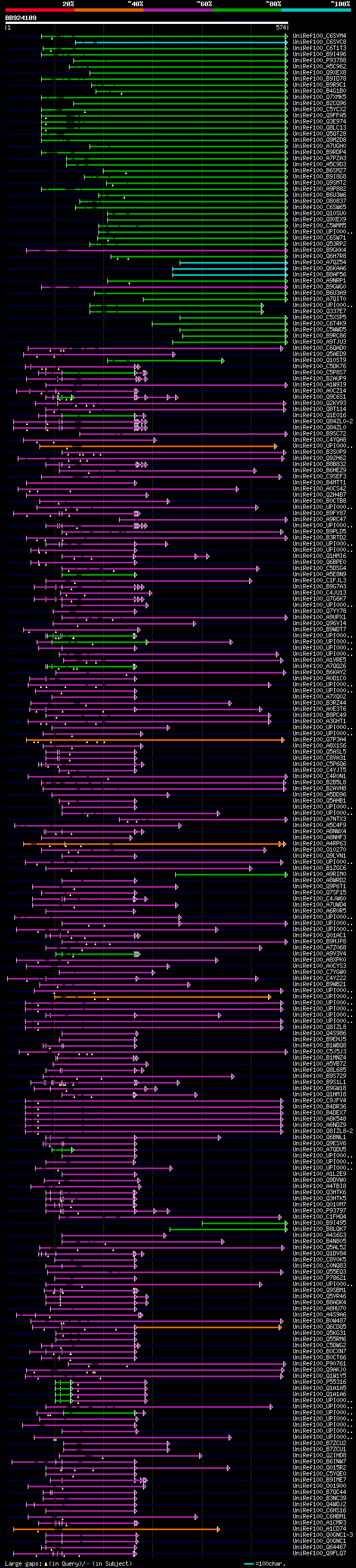Select the UniRef100_B8AF56 label
356x1568 pixels.
[x=319, y=275]
